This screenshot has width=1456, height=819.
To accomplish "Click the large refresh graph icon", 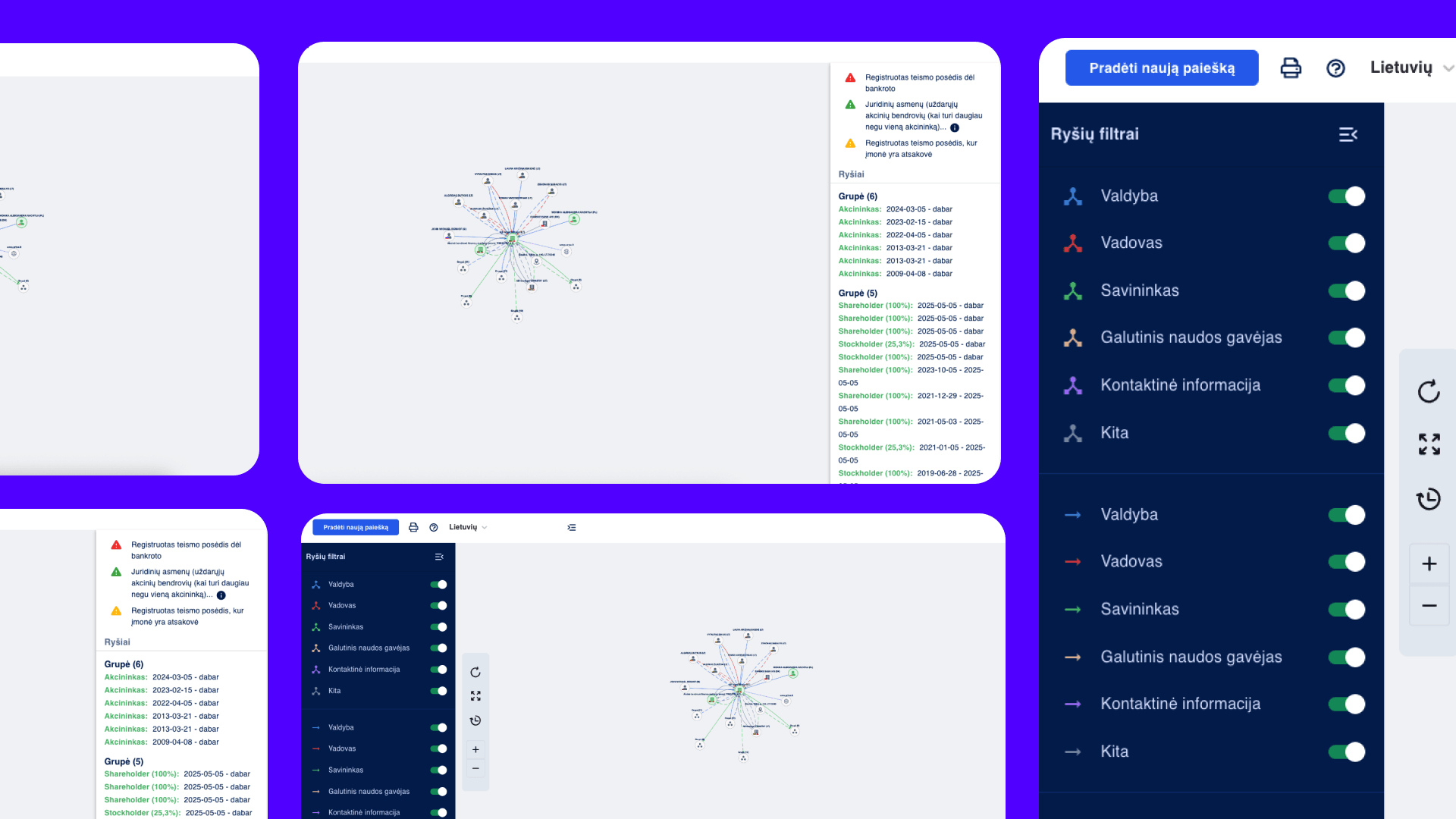I will pos(1429,391).
